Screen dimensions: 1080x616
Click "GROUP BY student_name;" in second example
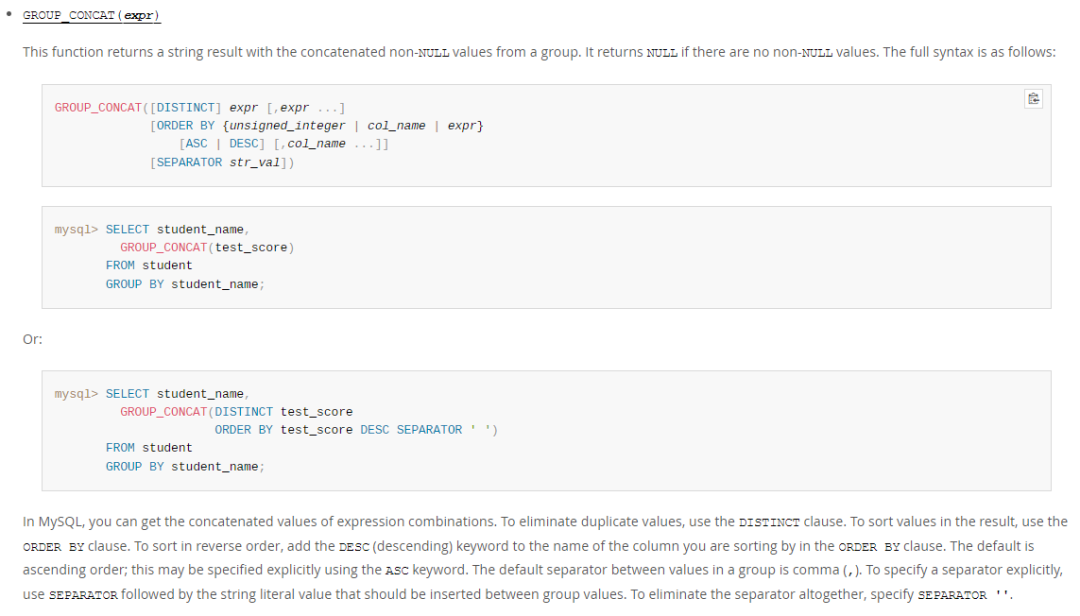[185, 466]
